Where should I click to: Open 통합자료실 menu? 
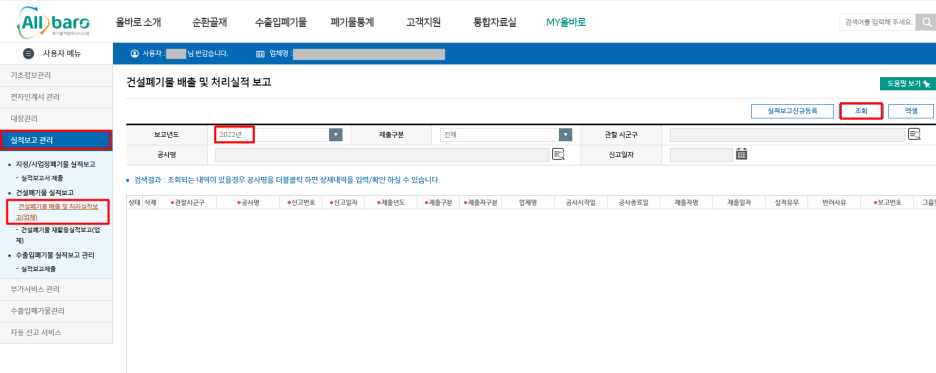(495, 23)
